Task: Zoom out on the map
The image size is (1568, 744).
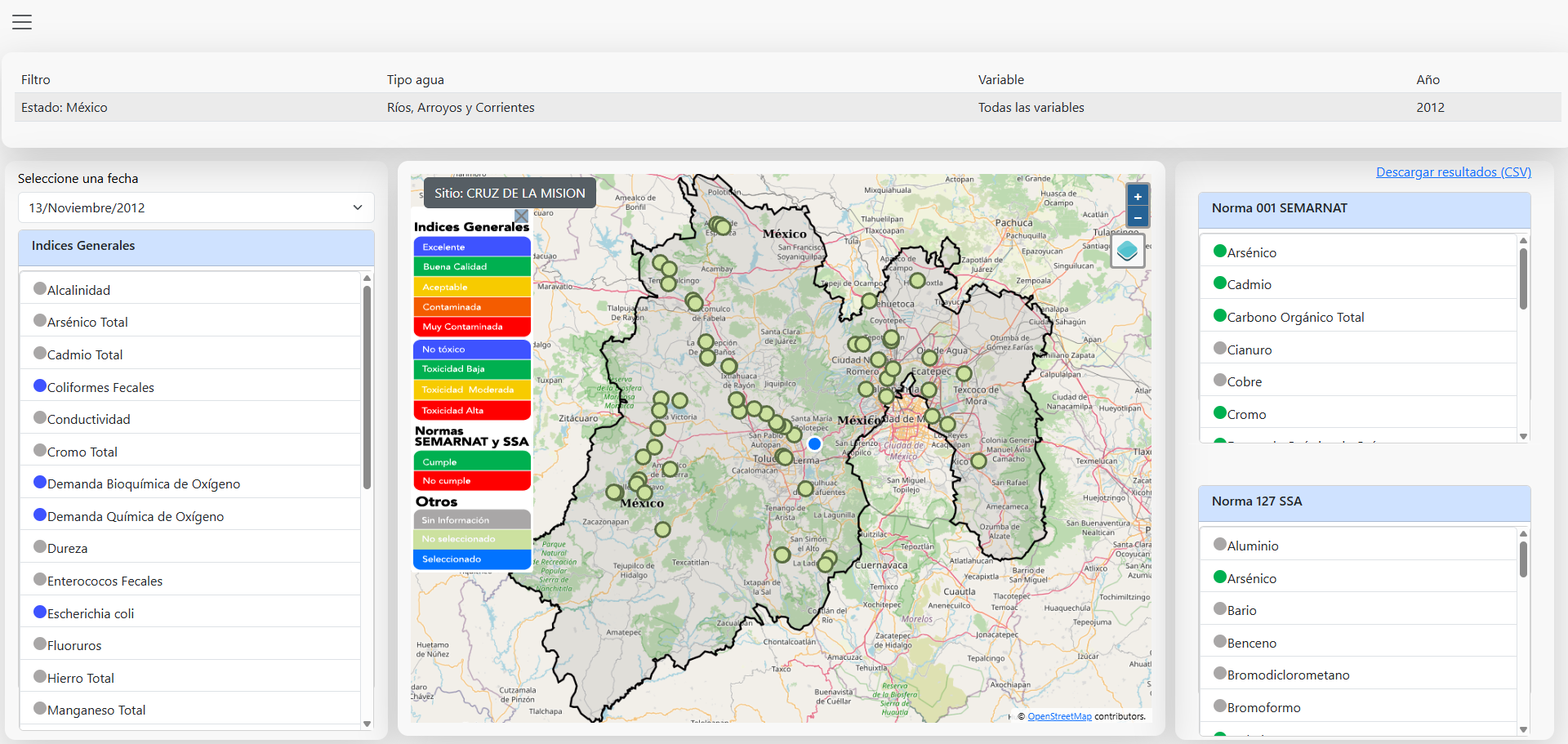Action: (x=1138, y=217)
